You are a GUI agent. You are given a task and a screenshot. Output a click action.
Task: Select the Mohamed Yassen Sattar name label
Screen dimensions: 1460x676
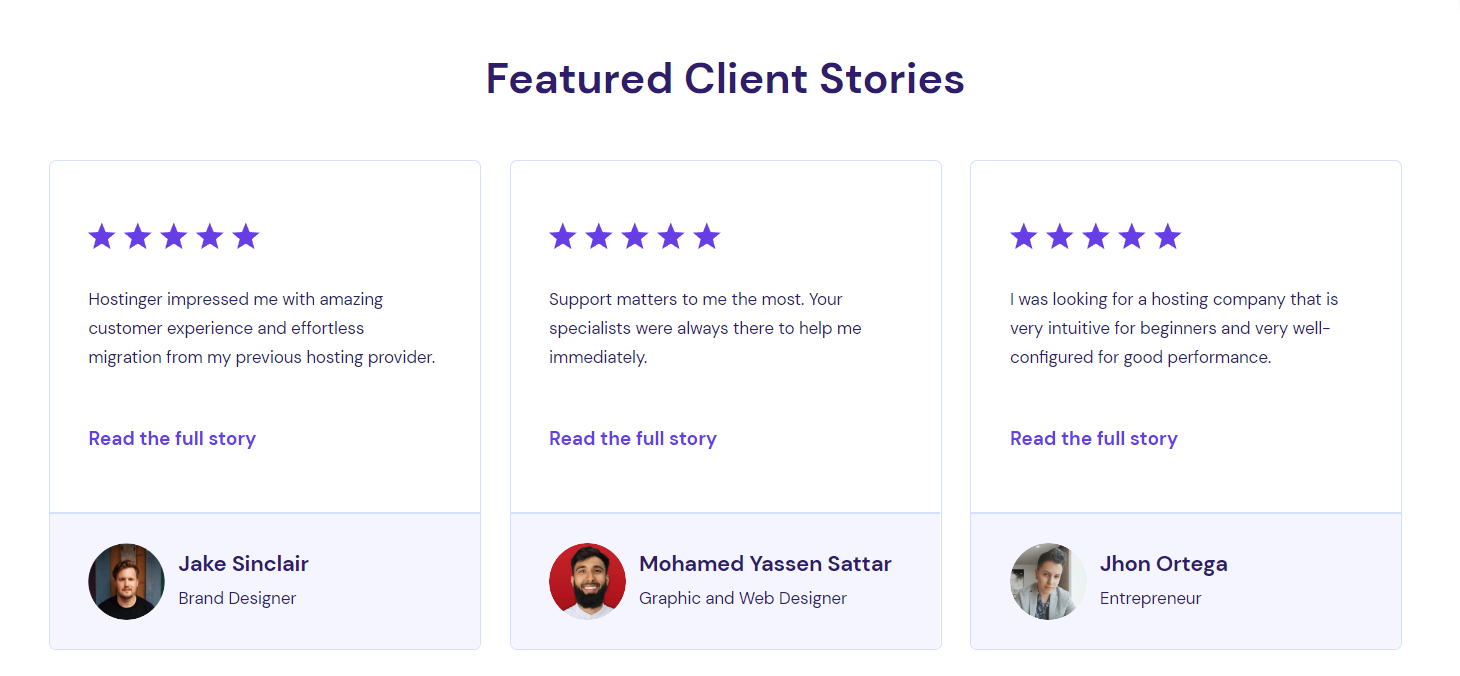765,563
